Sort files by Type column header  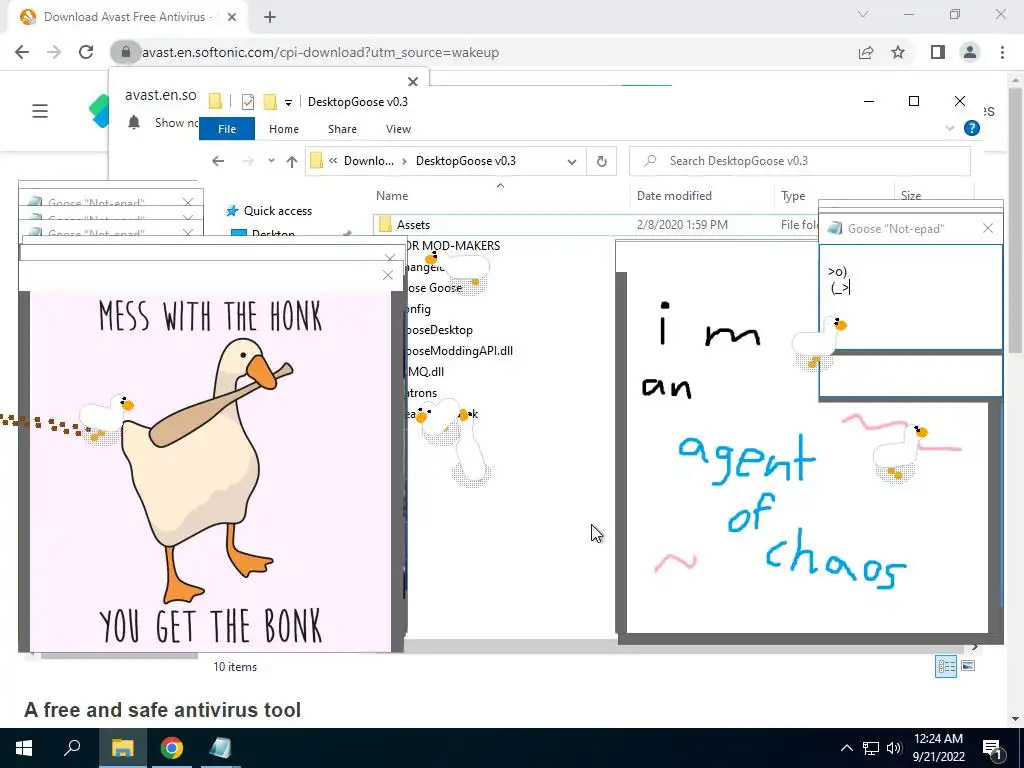click(x=793, y=196)
